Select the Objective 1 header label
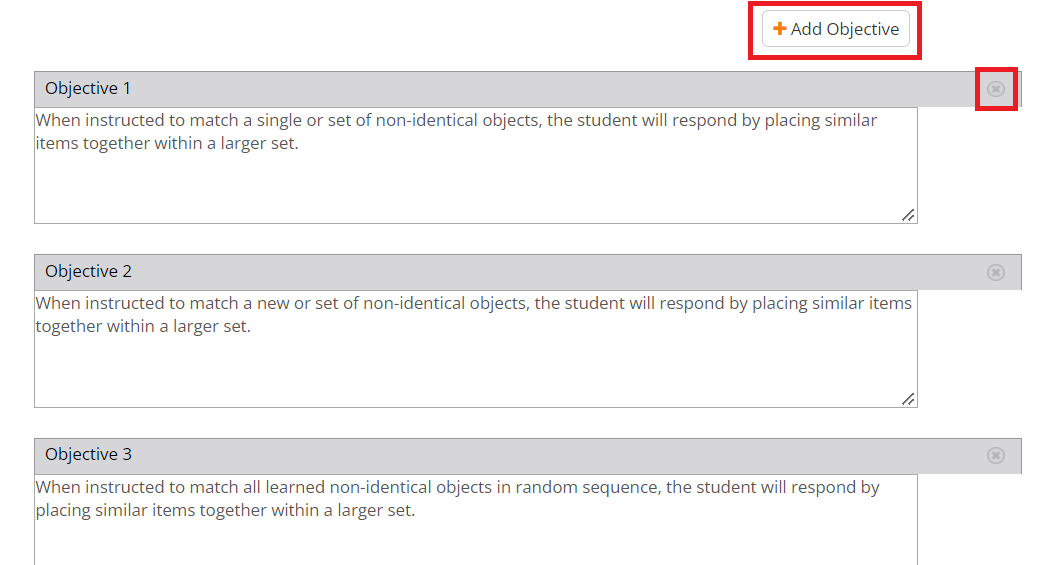Viewport: 1062px width, 565px height. pyautogui.click(x=88, y=89)
